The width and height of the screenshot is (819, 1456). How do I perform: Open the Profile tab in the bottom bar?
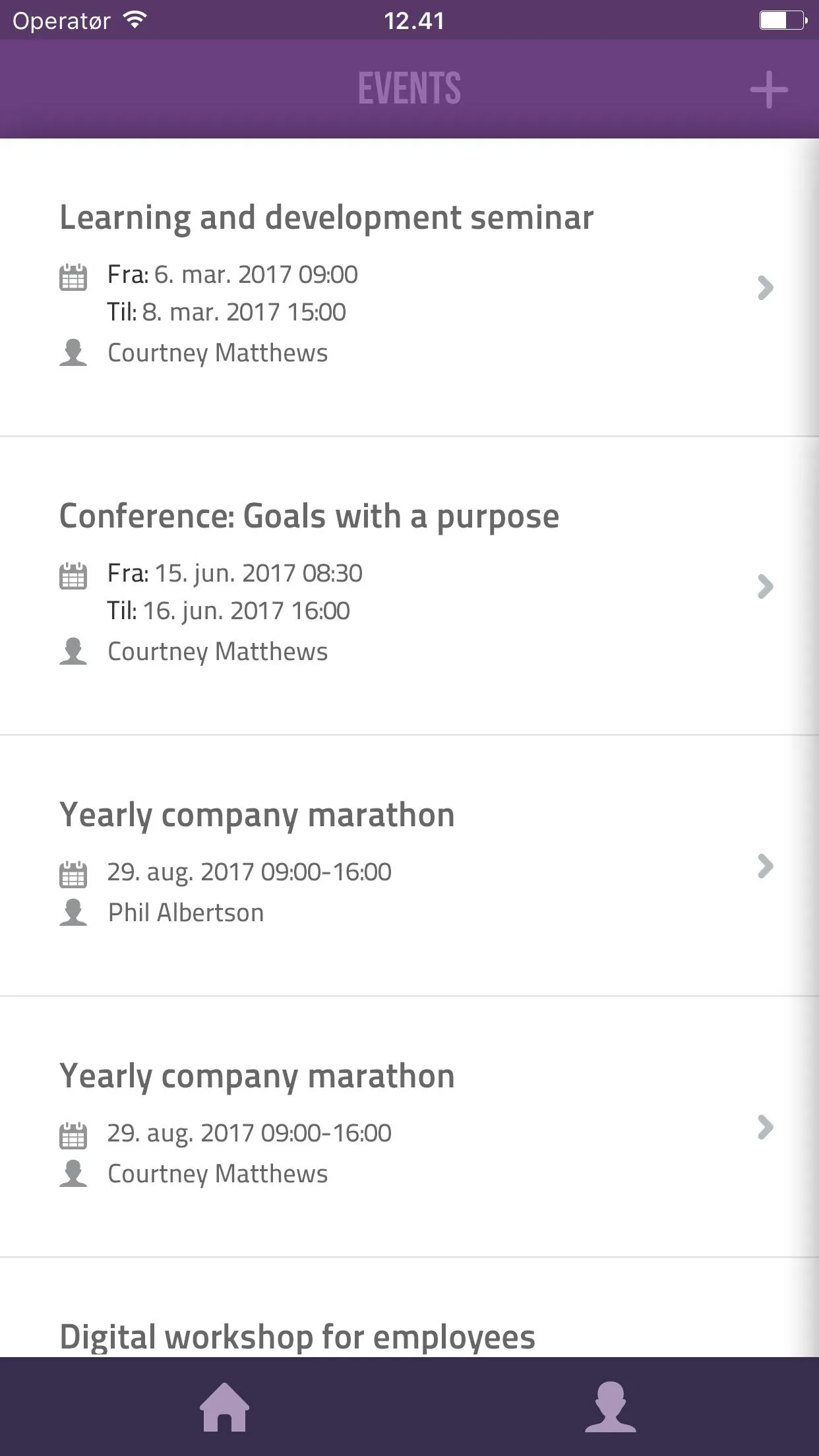[x=610, y=1407]
